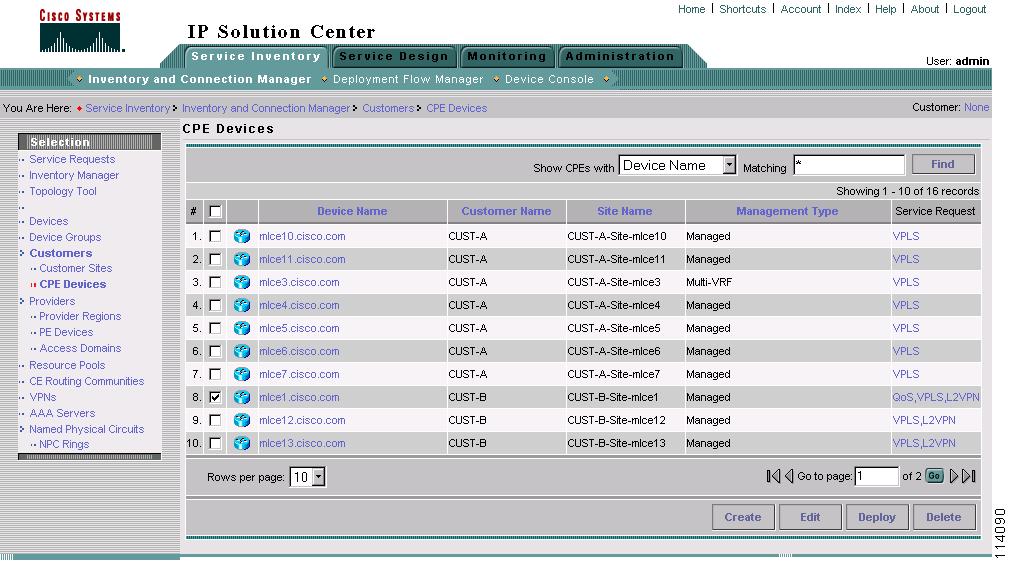The image size is (1009, 562).
Task: Open the Logout link
Action: click(x=969, y=9)
